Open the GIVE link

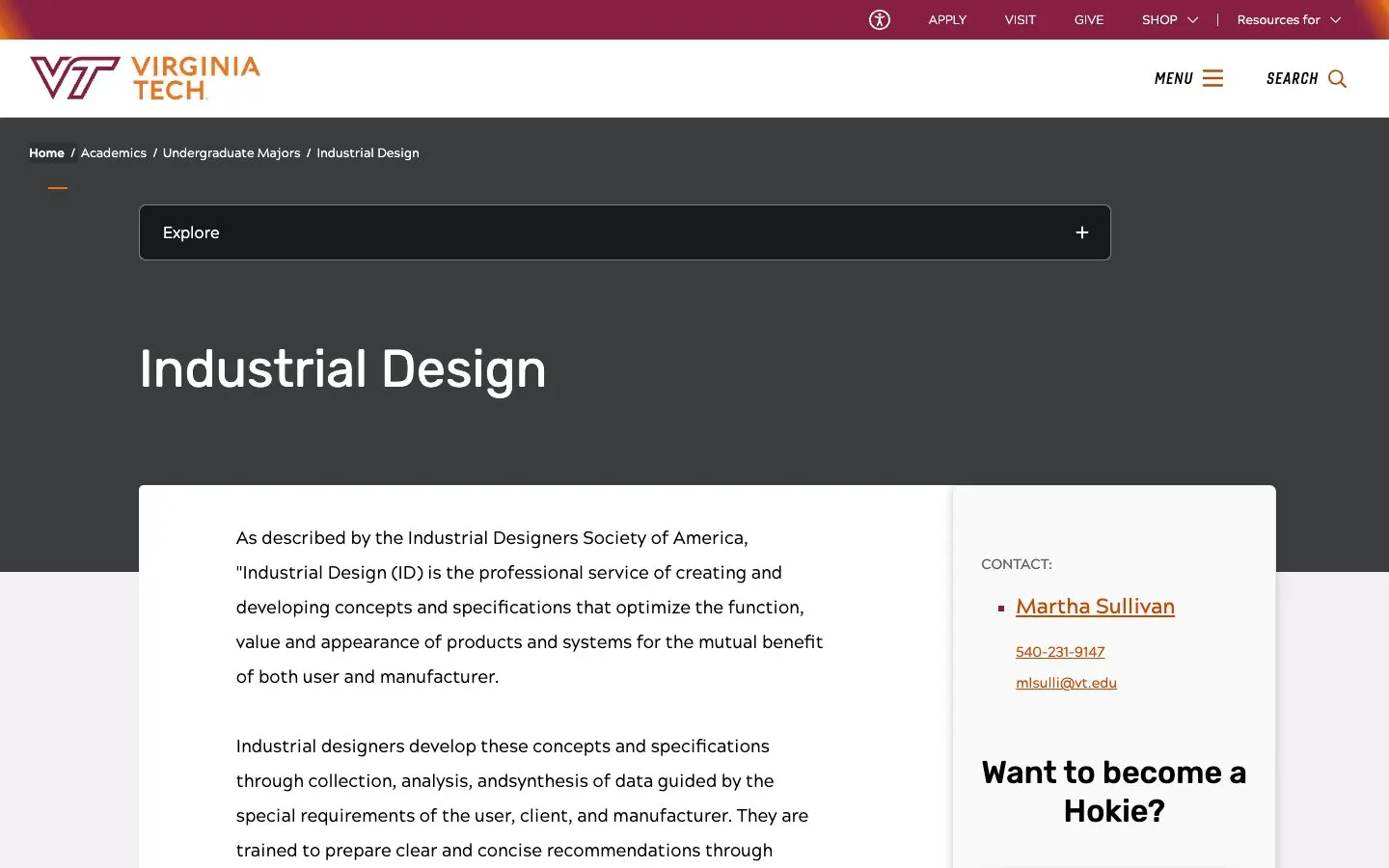[x=1089, y=19]
